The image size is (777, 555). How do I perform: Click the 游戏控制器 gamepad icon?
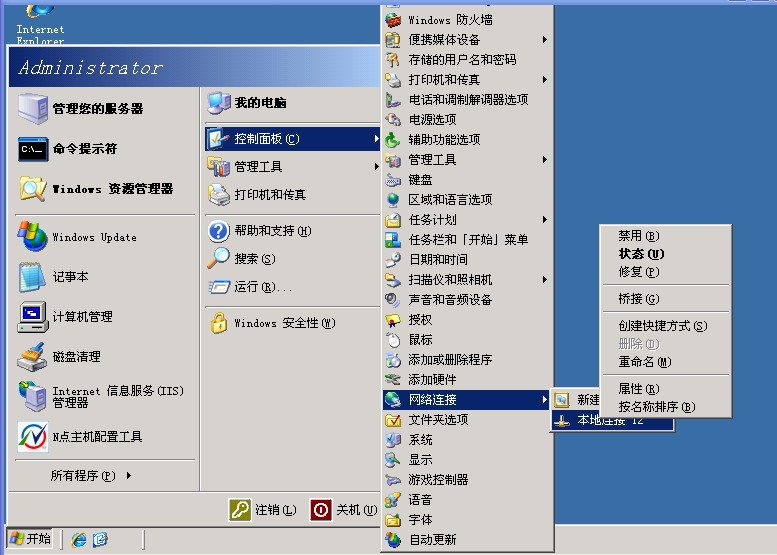(393, 480)
